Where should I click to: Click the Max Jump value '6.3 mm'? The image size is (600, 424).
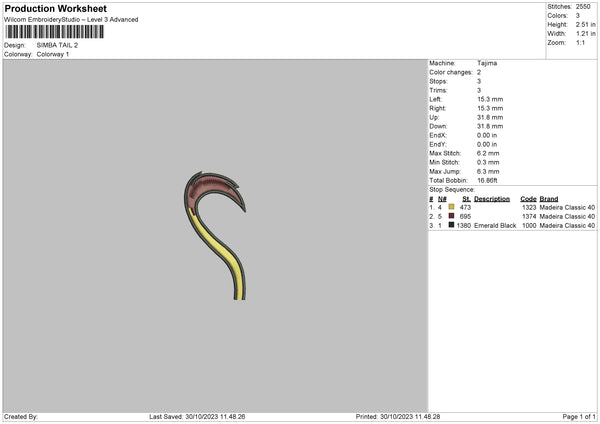(488, 171)
